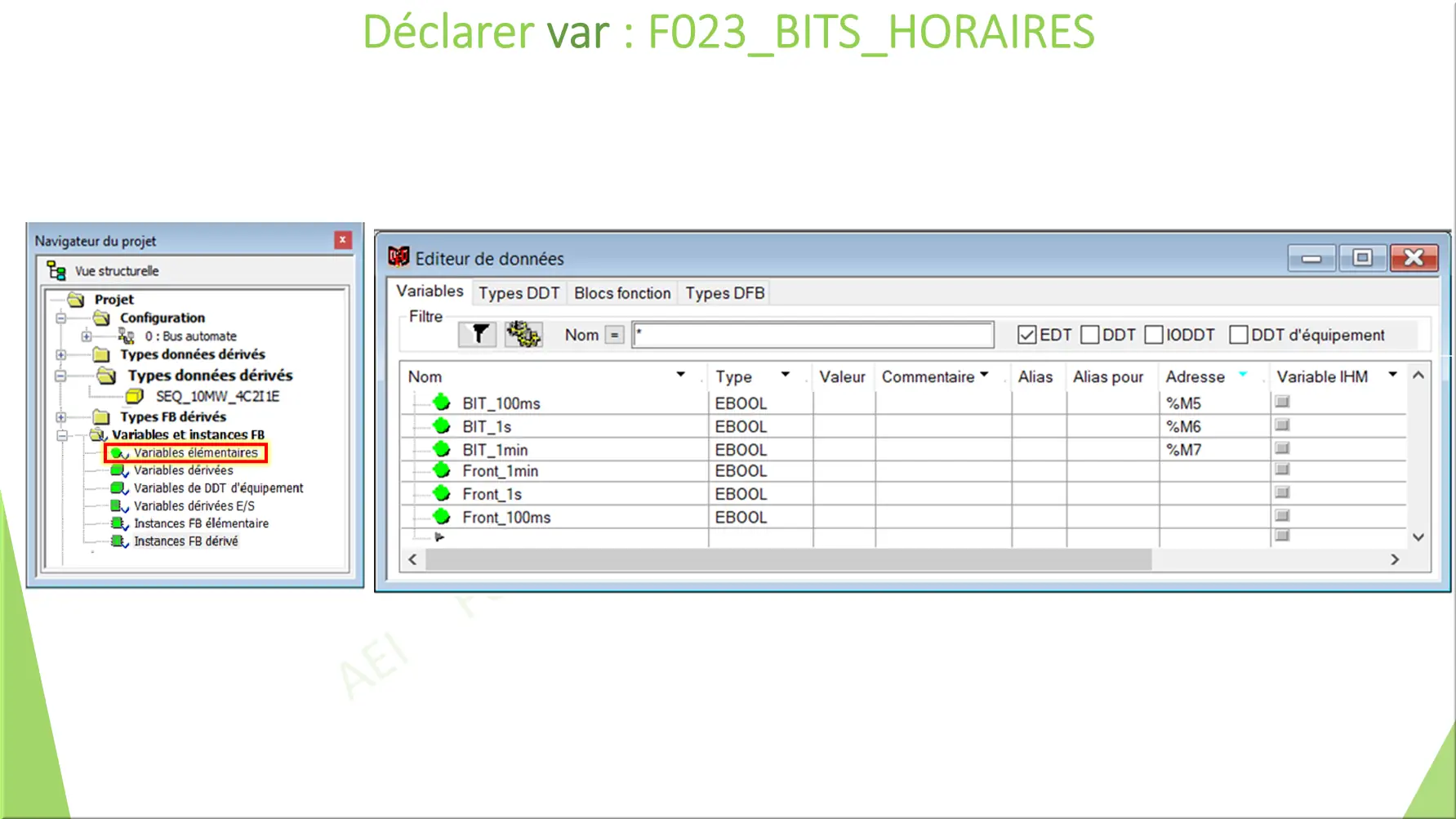Check the Variable IHM box for BIT_1s
Screen dimensions: 1456x819
click(1282, 425)
